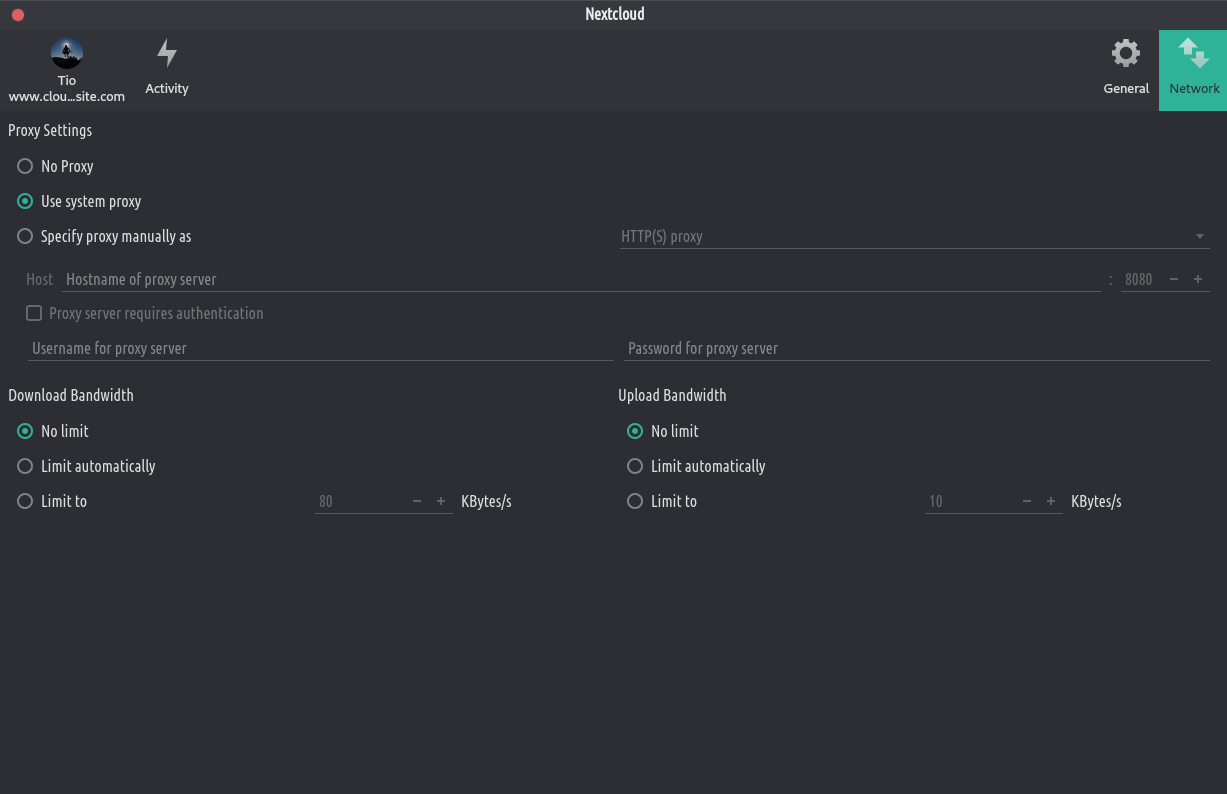
Task: Enable Proxy server requires authentication checkbox
Action: [x=34, y=314]
